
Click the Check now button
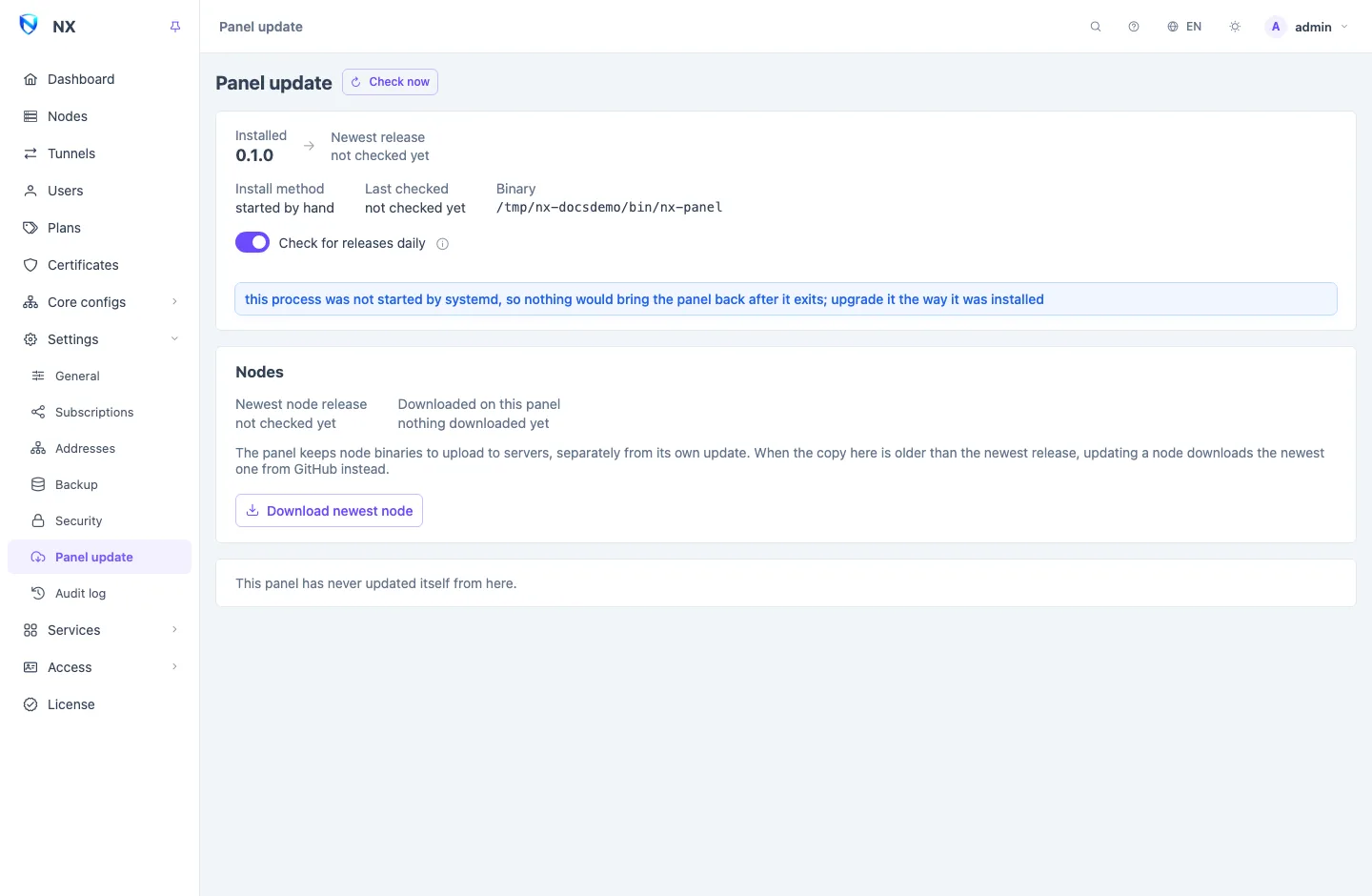point(390,82)
